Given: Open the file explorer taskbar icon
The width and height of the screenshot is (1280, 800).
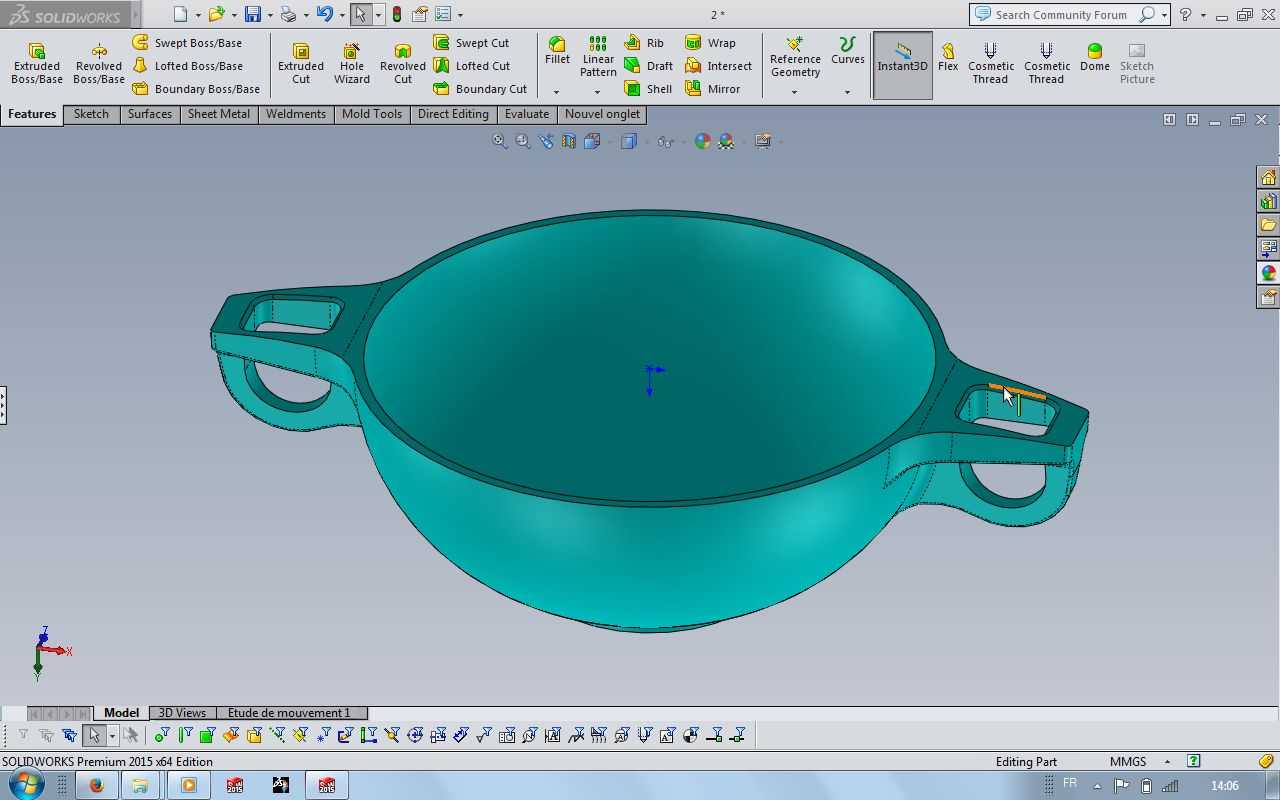Looking at the screenshot, I should coord(141,785).
